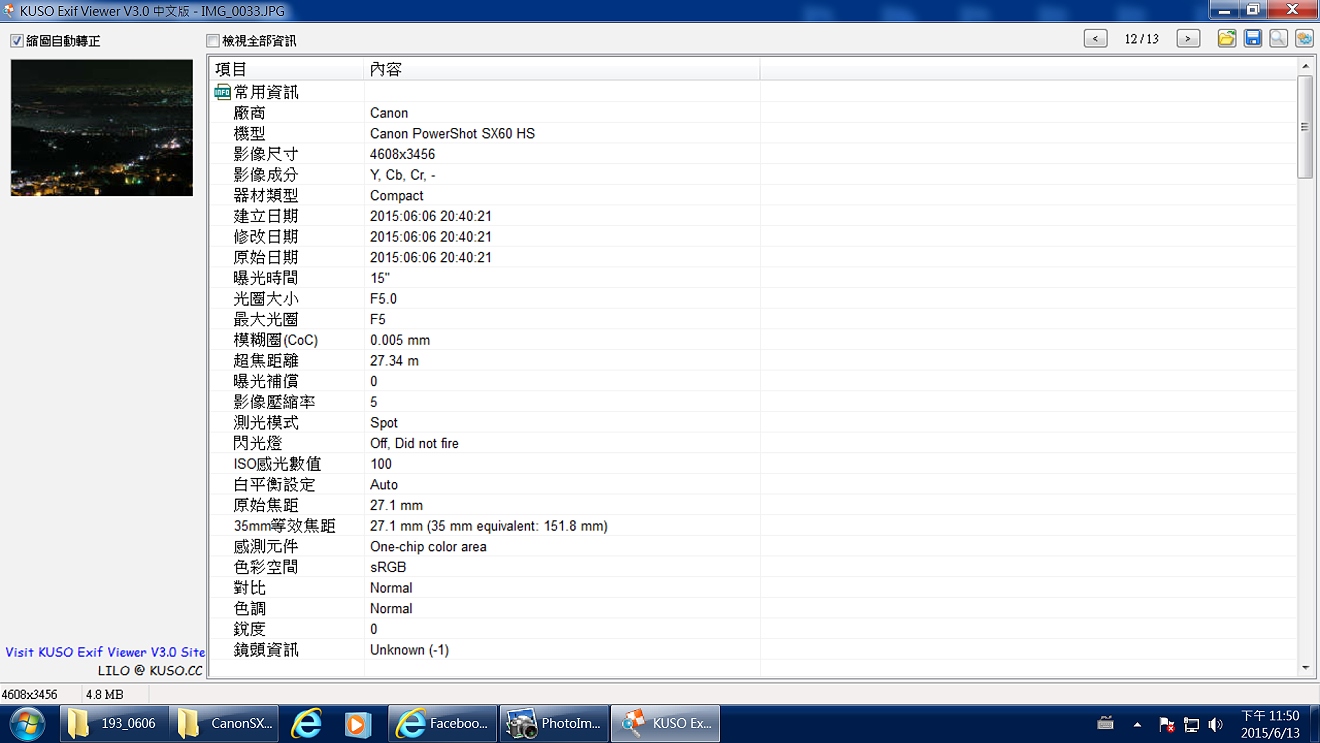This screenshot has width=1320, height=743.
Task: Select Canon PowerShot SX60 HS model value
Action: (452, 134)
